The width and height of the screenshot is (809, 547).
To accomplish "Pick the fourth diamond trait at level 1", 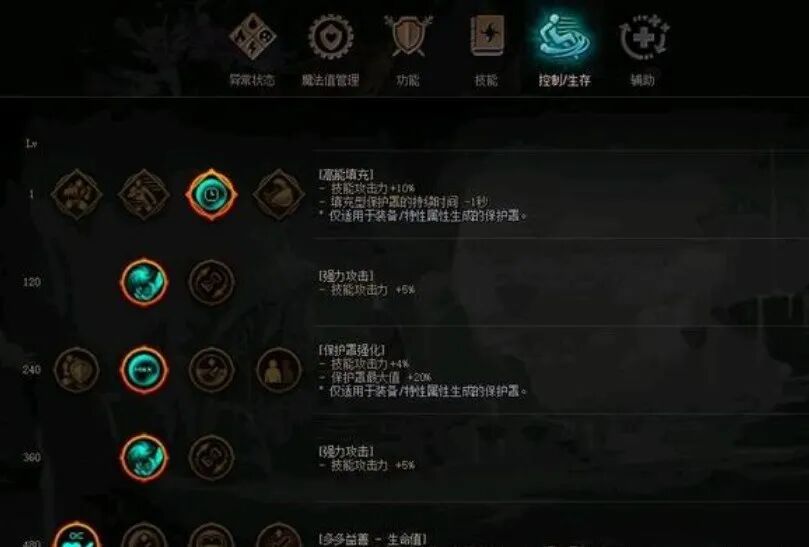I will click(x=279, y=195).
